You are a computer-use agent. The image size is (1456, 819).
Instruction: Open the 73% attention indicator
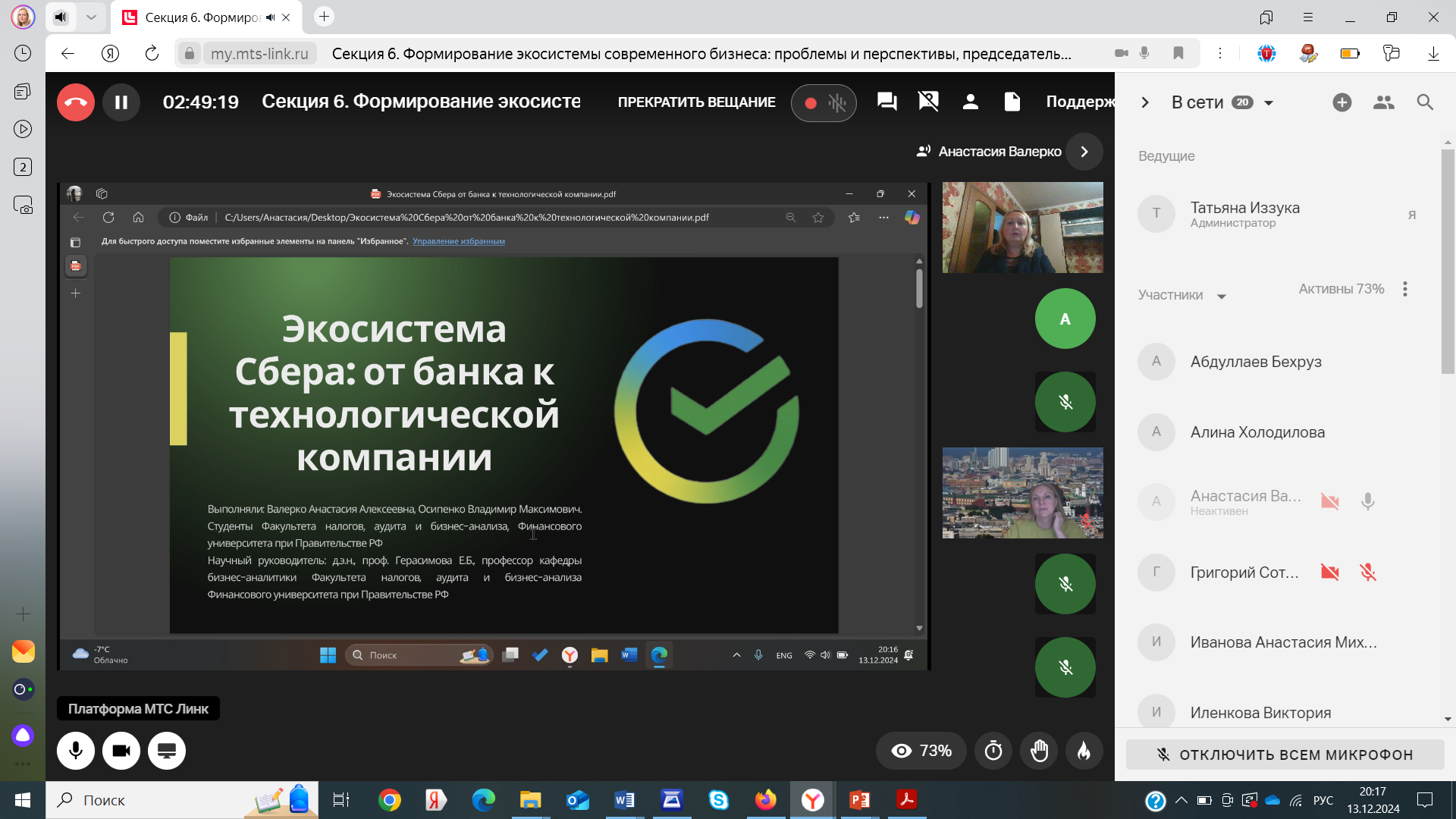click(x=921, y=751)
